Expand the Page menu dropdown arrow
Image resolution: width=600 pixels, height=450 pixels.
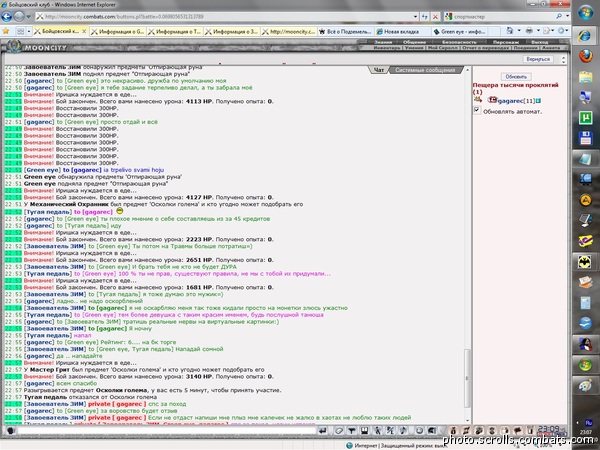[x=553, y=31]
